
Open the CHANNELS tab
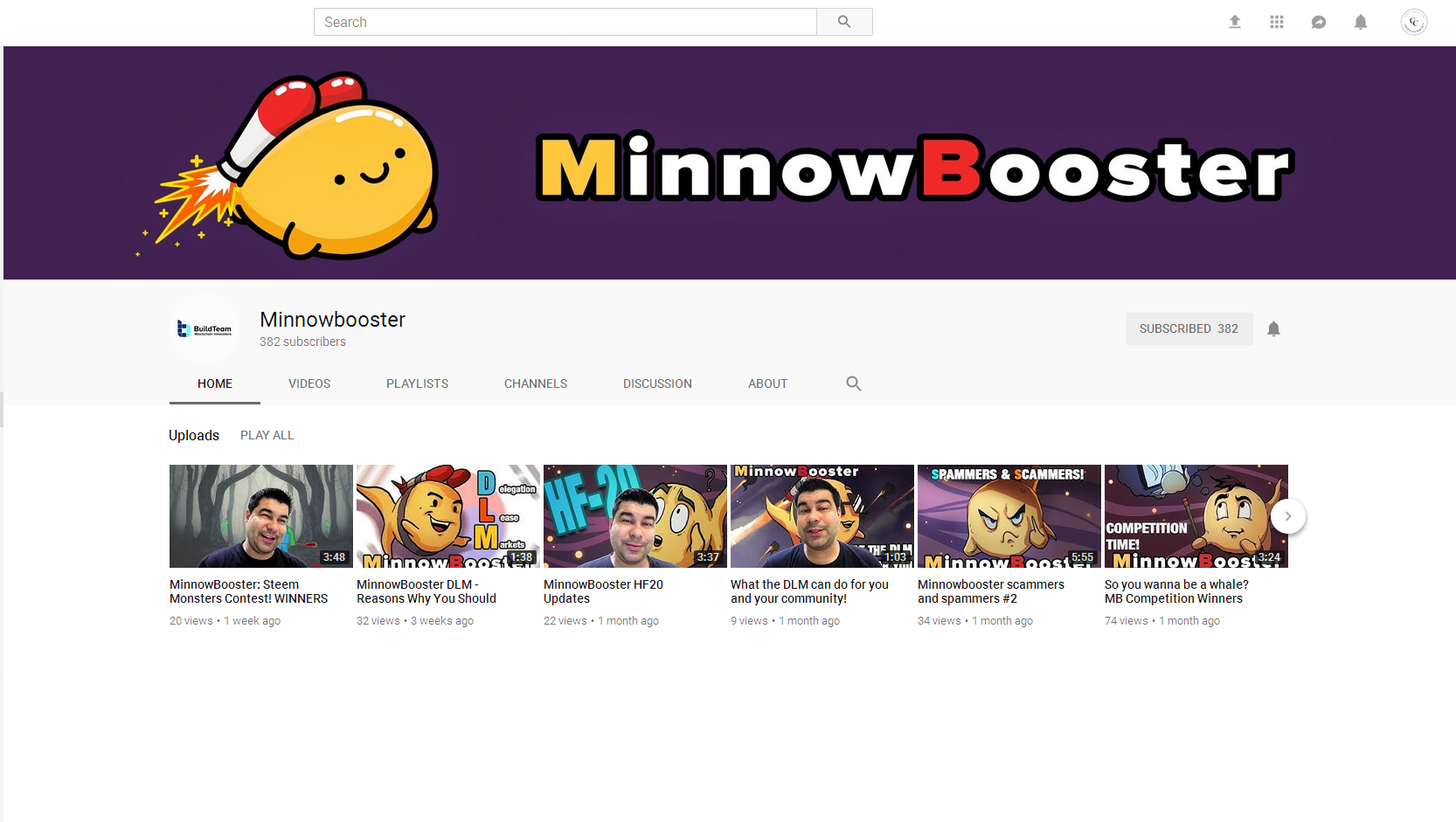pyautogui.click(x=536, y=383)
